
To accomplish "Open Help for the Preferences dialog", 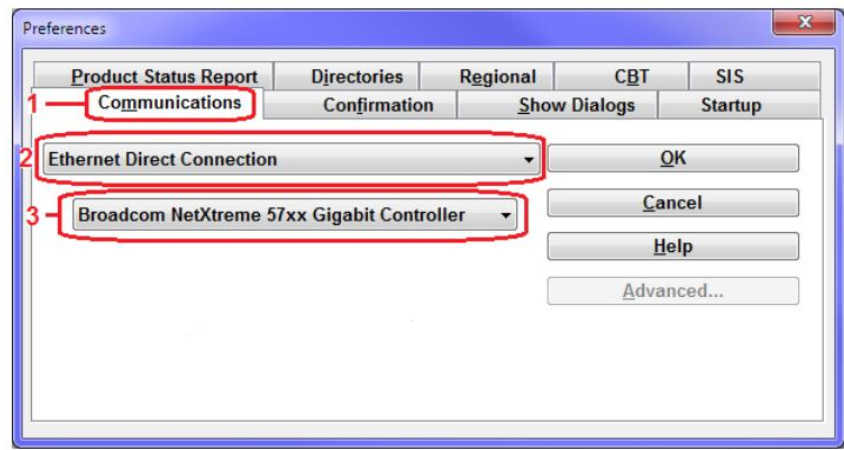I will [673, 247].
